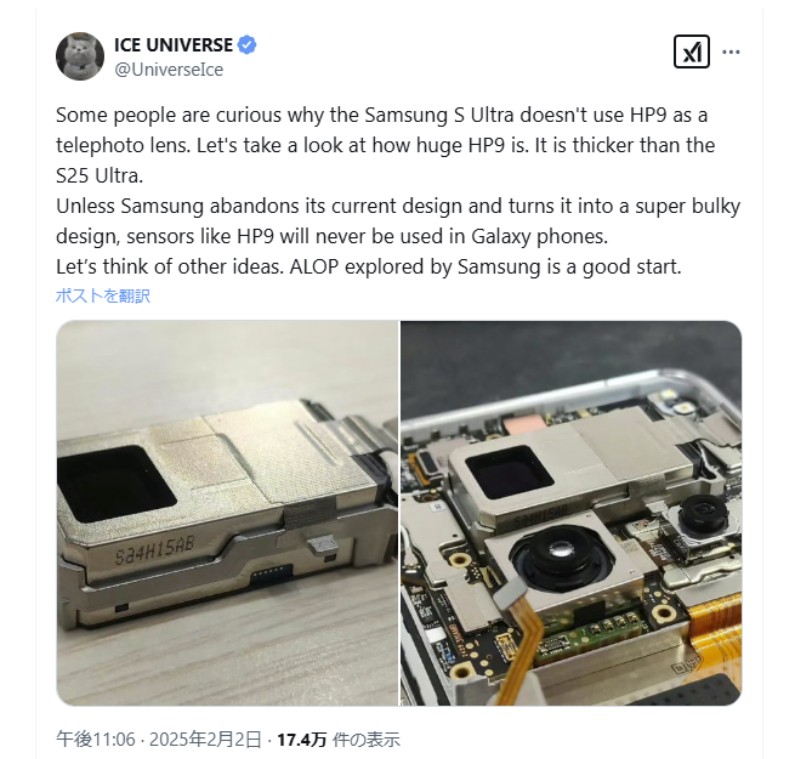Translate post via ポストを翻訳 link
This screenshot has height=759, width=785.
click(103, 295)
